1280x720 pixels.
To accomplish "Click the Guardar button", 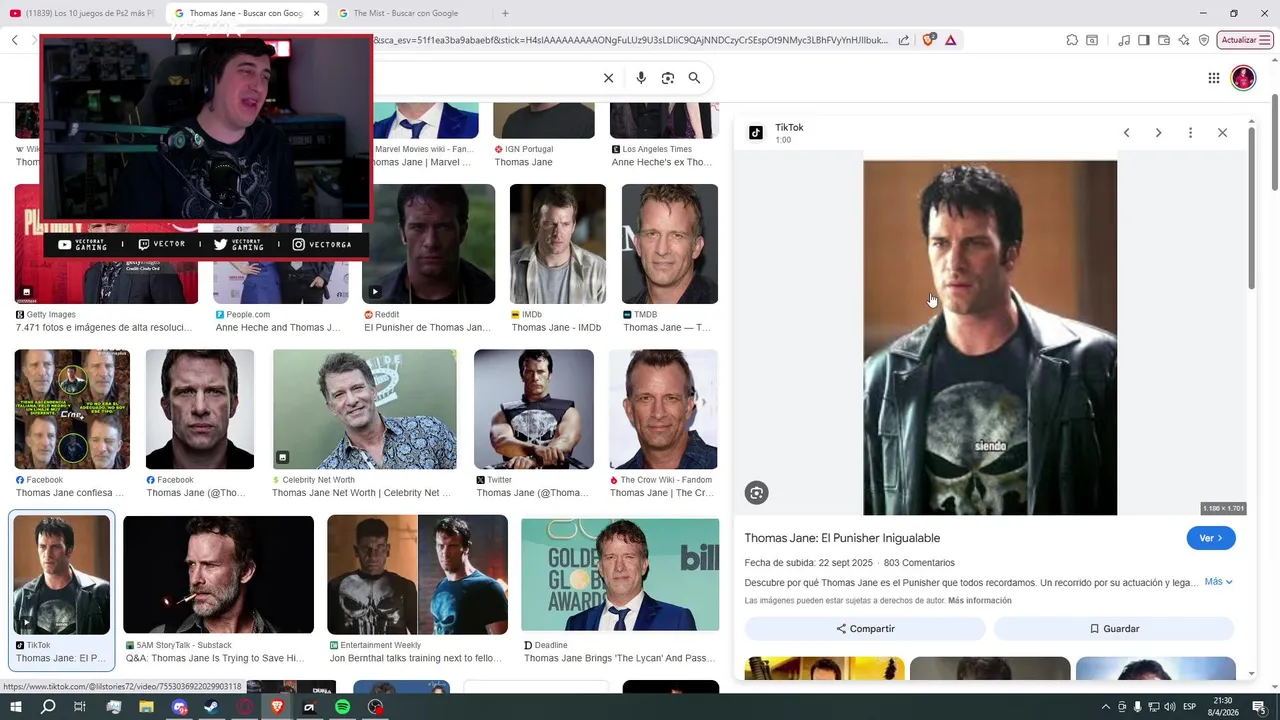I will [1114, 629].
